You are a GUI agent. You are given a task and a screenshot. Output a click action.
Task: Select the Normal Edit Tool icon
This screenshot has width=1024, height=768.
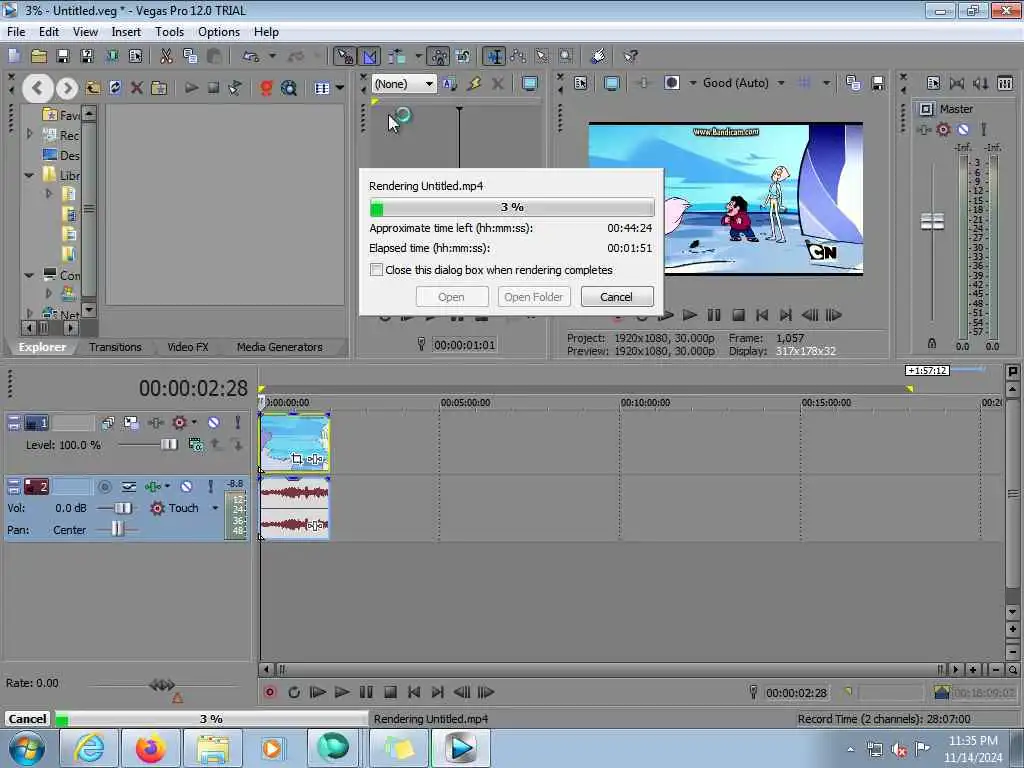(494, 56)
